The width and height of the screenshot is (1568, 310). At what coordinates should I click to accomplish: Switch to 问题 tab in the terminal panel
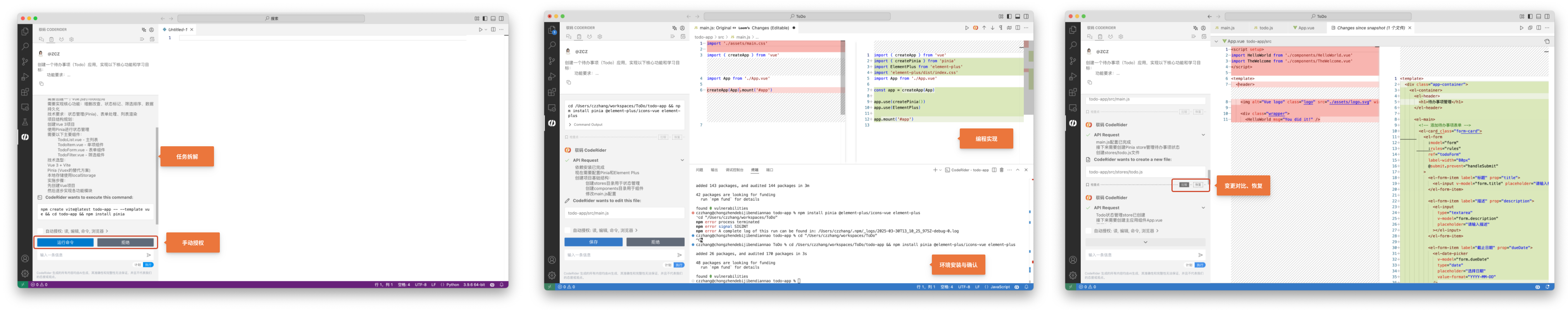coord(699,170)
